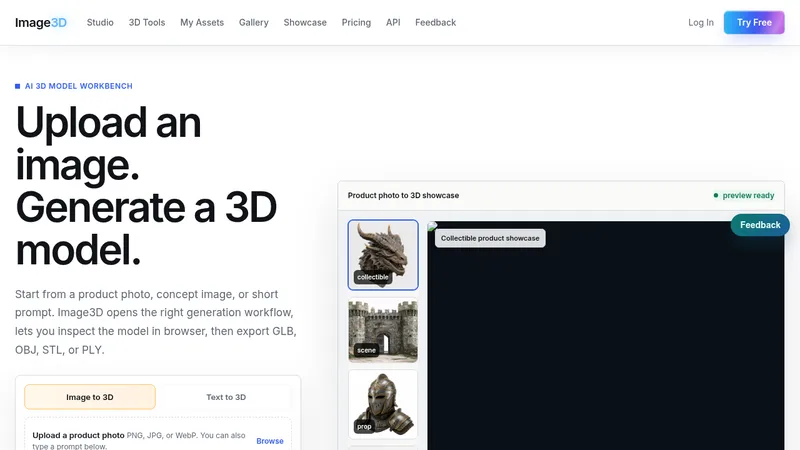Navigate to Showcase

point(305,22)
